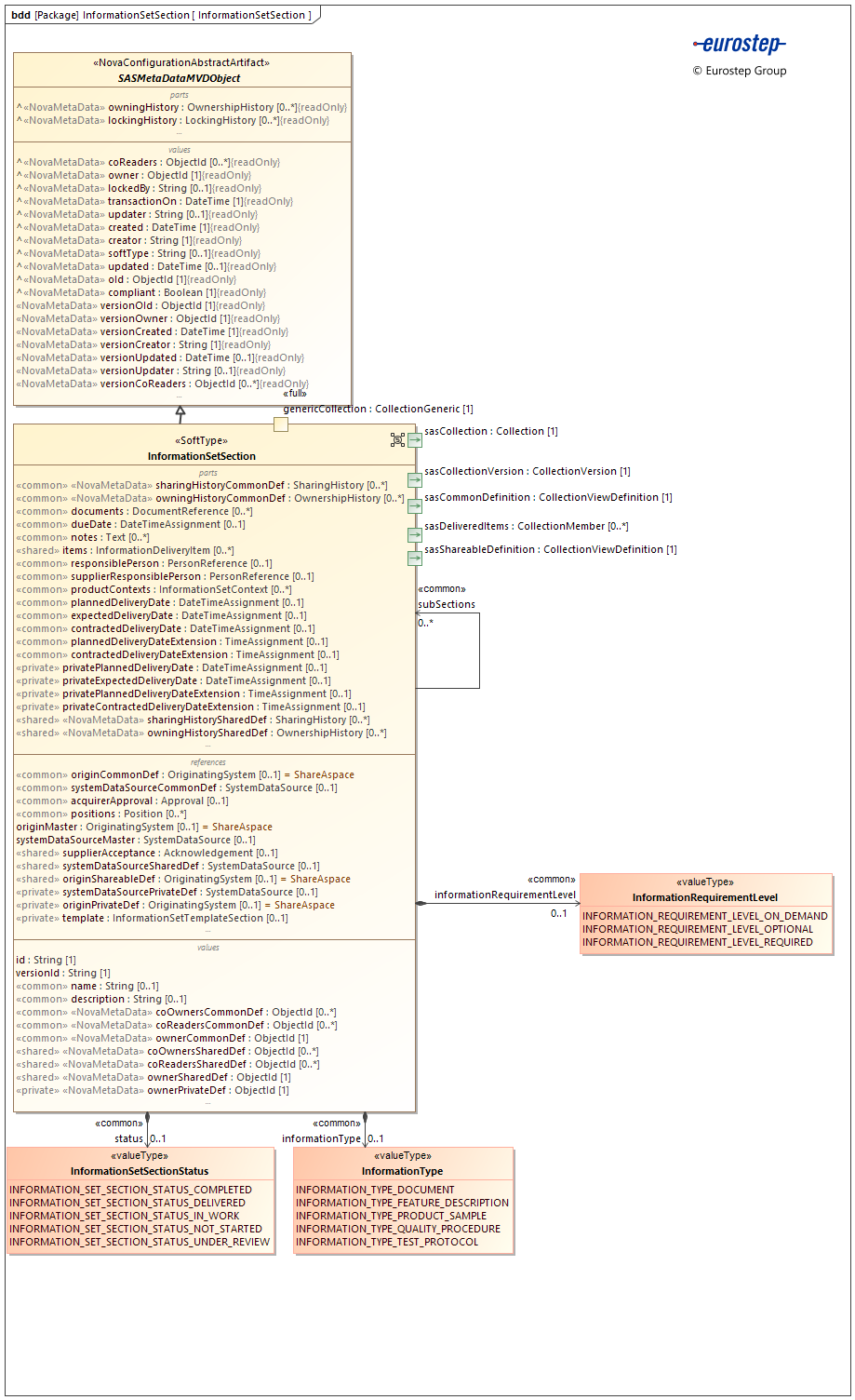Select the sasShareableDefinition port icon
Image resolution: width=855 pixels, height=1400 pixels.
tap(414, 557)
